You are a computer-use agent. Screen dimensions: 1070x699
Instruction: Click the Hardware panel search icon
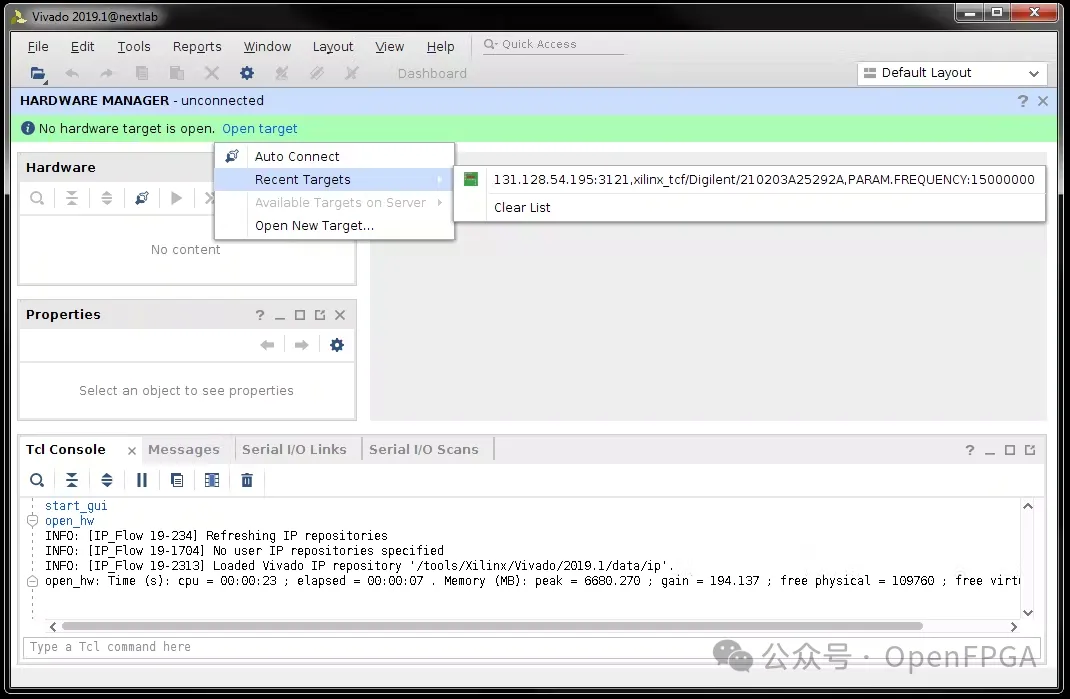click(x=37, y=198)
